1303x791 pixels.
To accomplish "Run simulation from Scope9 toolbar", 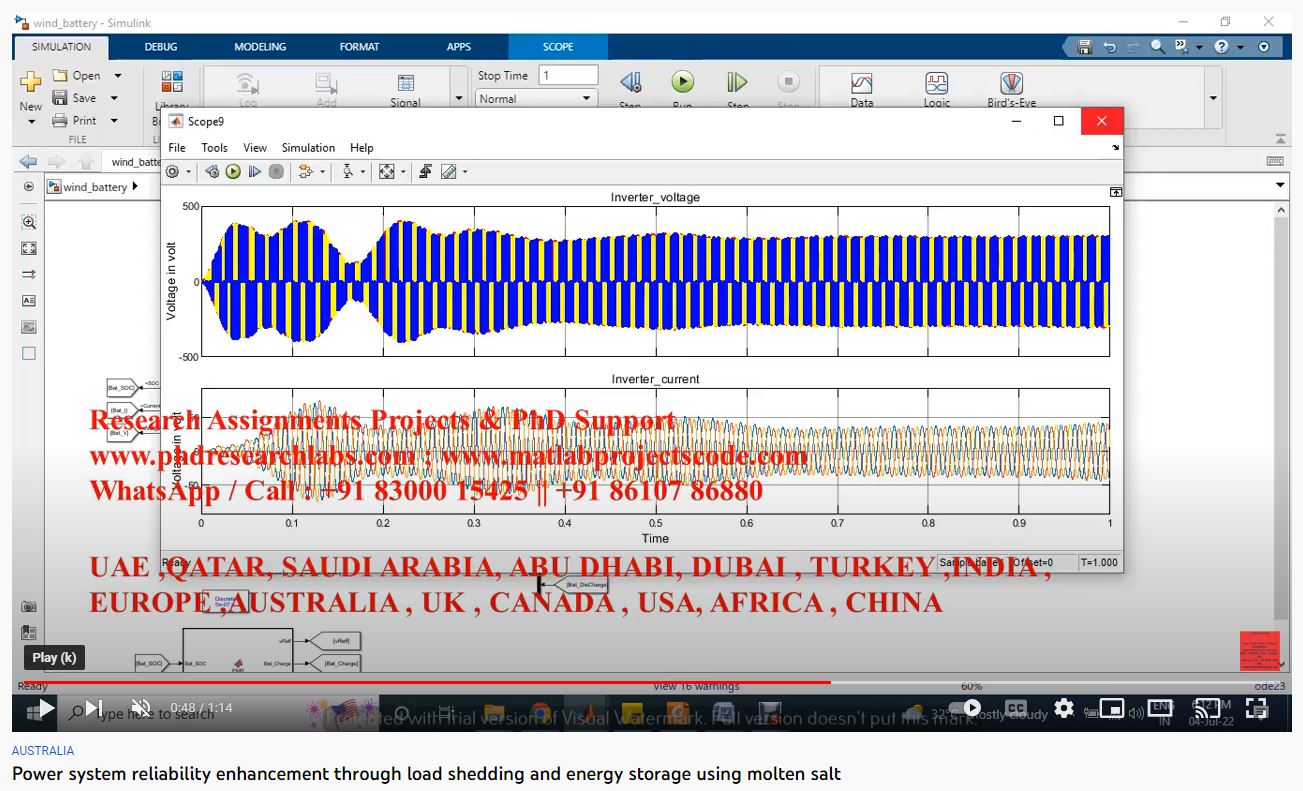I will point(233,172).
